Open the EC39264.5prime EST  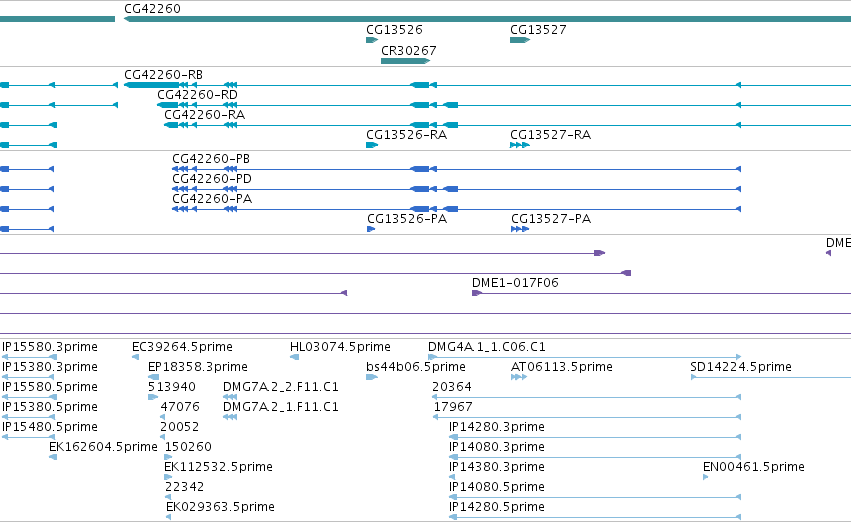point(182,347)
